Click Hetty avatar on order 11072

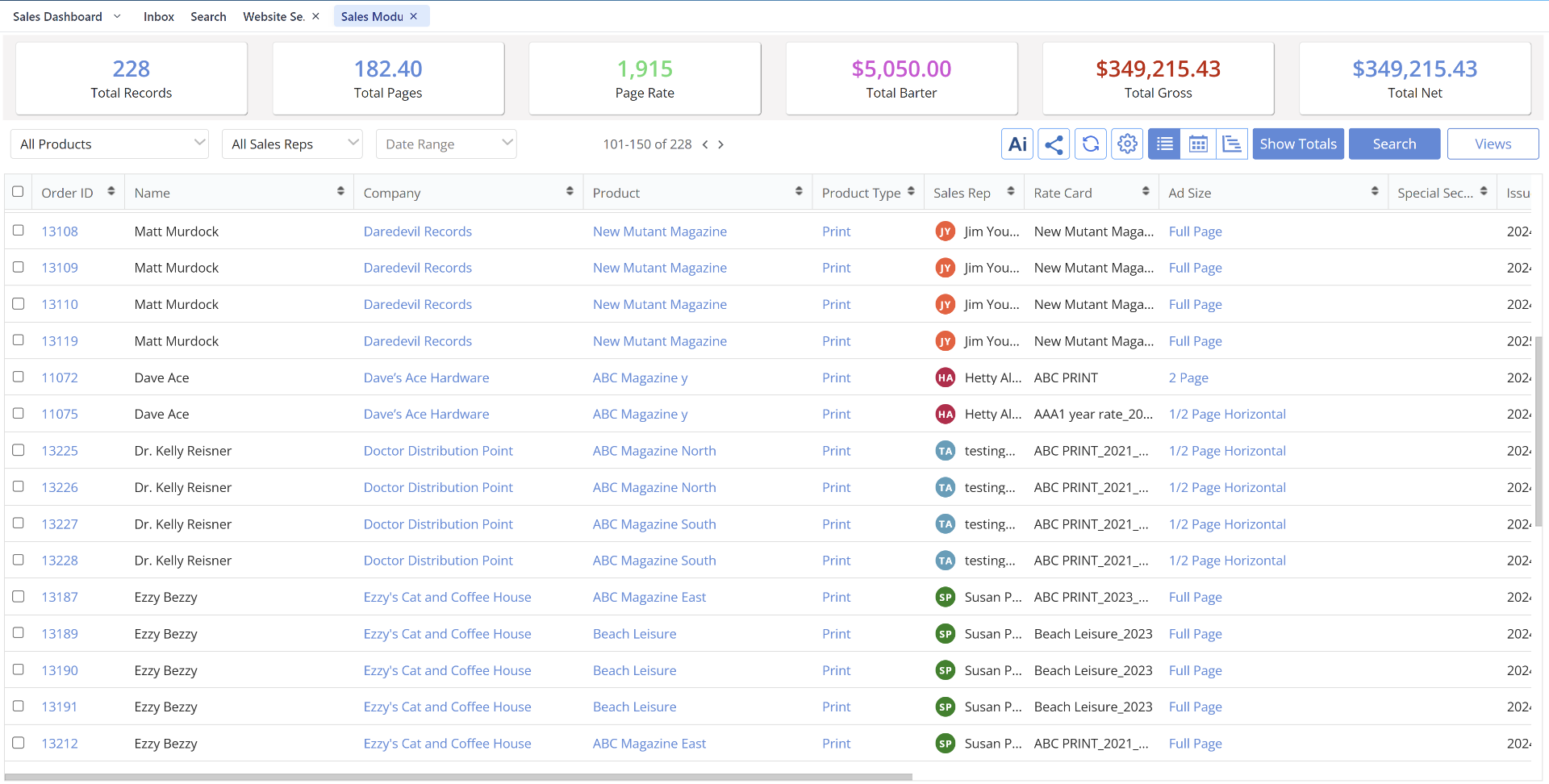(945, 377)
